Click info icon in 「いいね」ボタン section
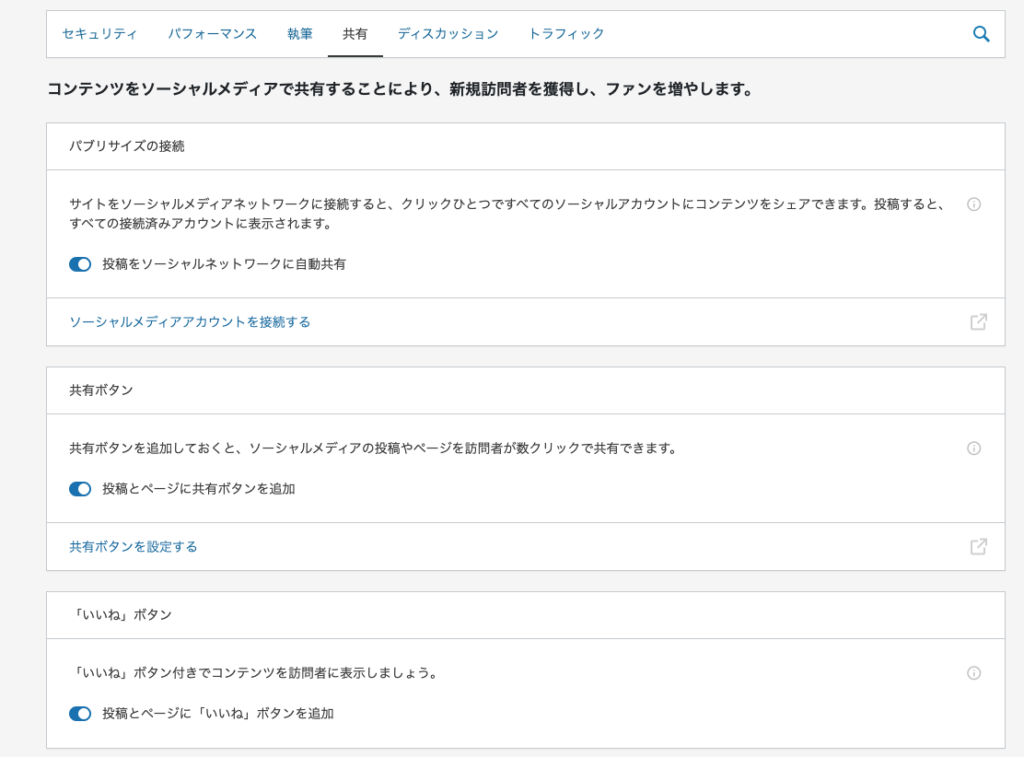1024x757 pixels. click(x=974, y=673)
